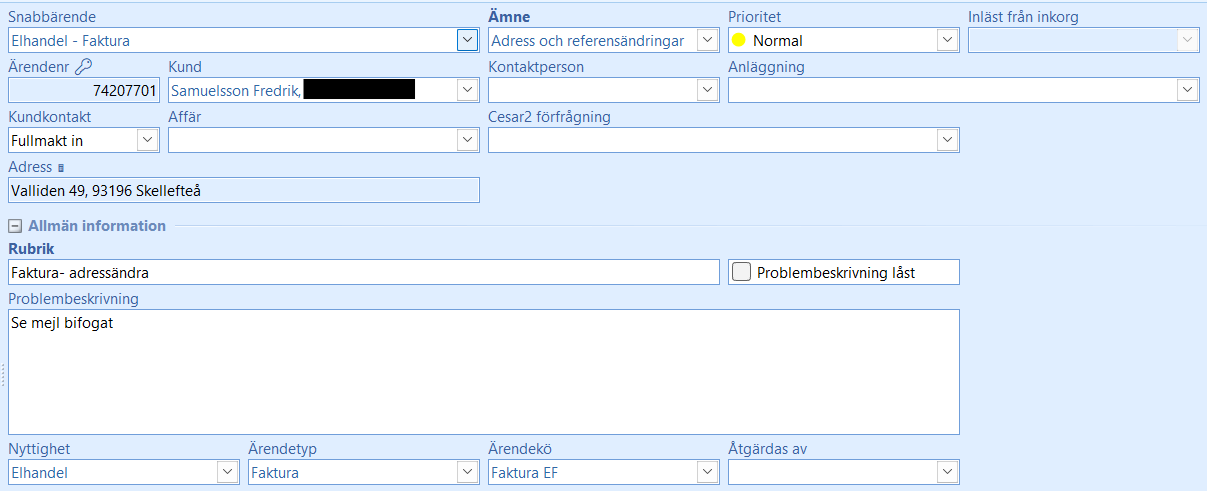Image resolution: width=1207 pixels, height=491 pixels.
Task: Open the Snabbärende dropdown
Action: (x=467, y=40)
